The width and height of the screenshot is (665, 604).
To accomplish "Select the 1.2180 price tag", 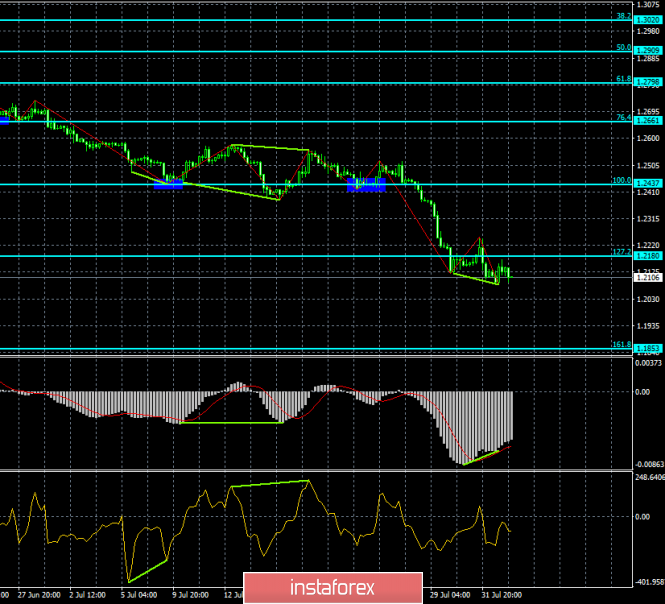I will pos(648,256).
